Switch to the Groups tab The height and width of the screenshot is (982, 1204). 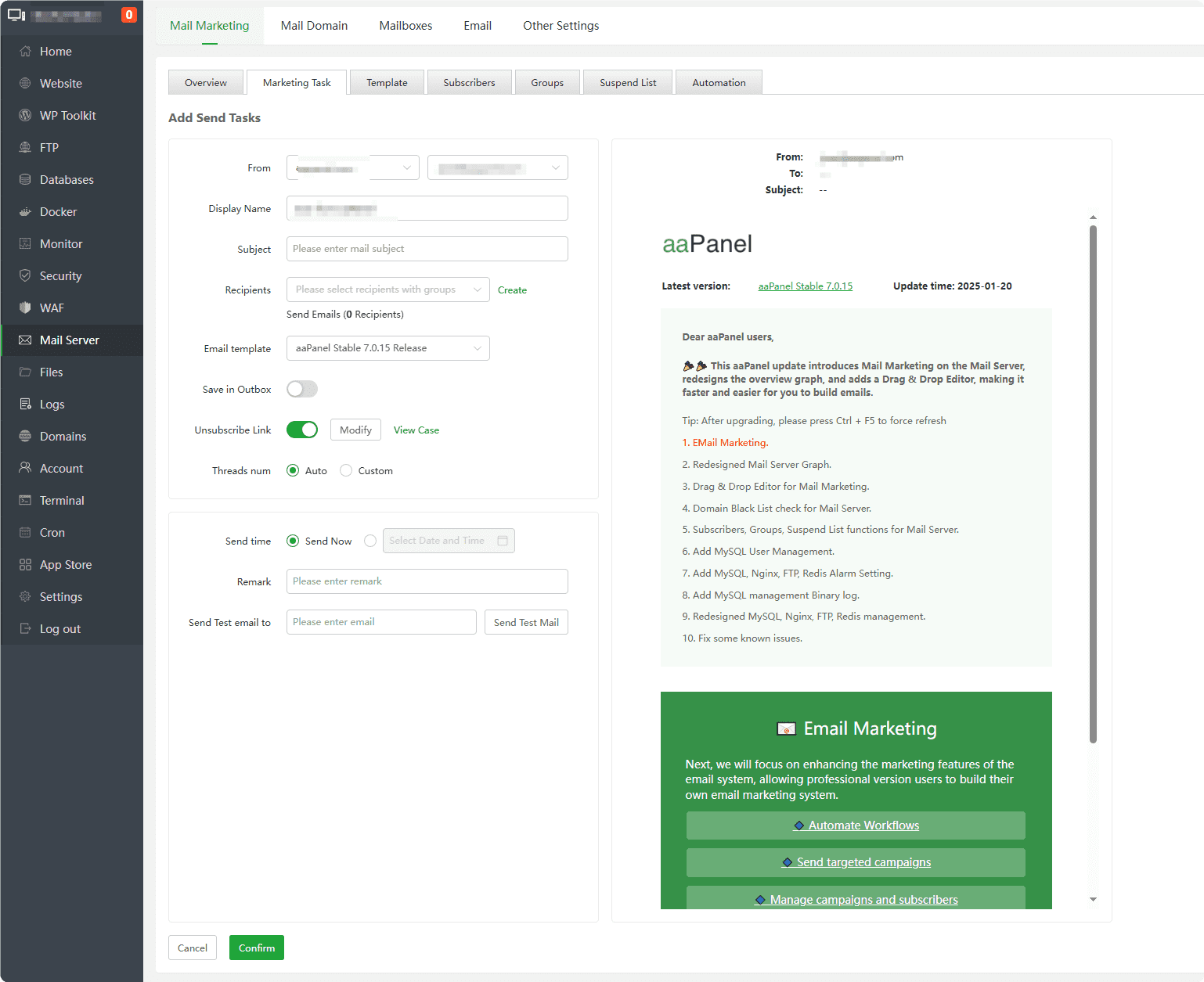coord(547,82)
